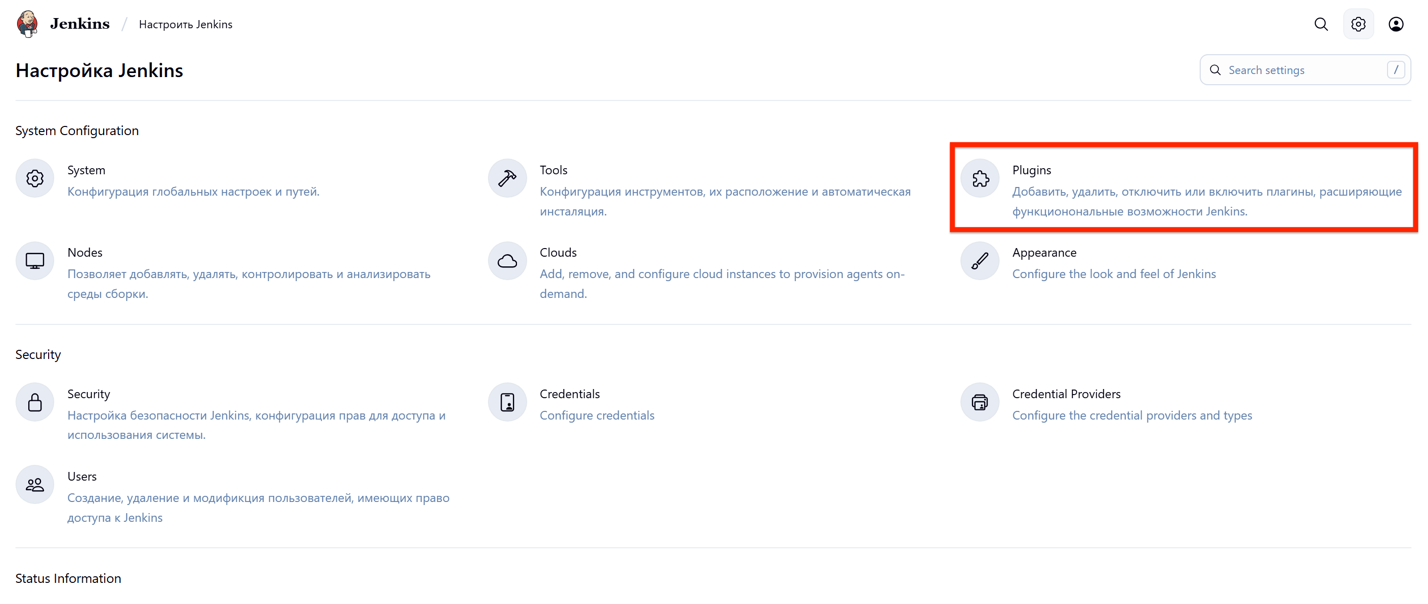Click the 'Настроить Jenkins' breadcrumb
Image resolution: width=1428 pixels, height=604 pixels.
[x=185, y=24]
